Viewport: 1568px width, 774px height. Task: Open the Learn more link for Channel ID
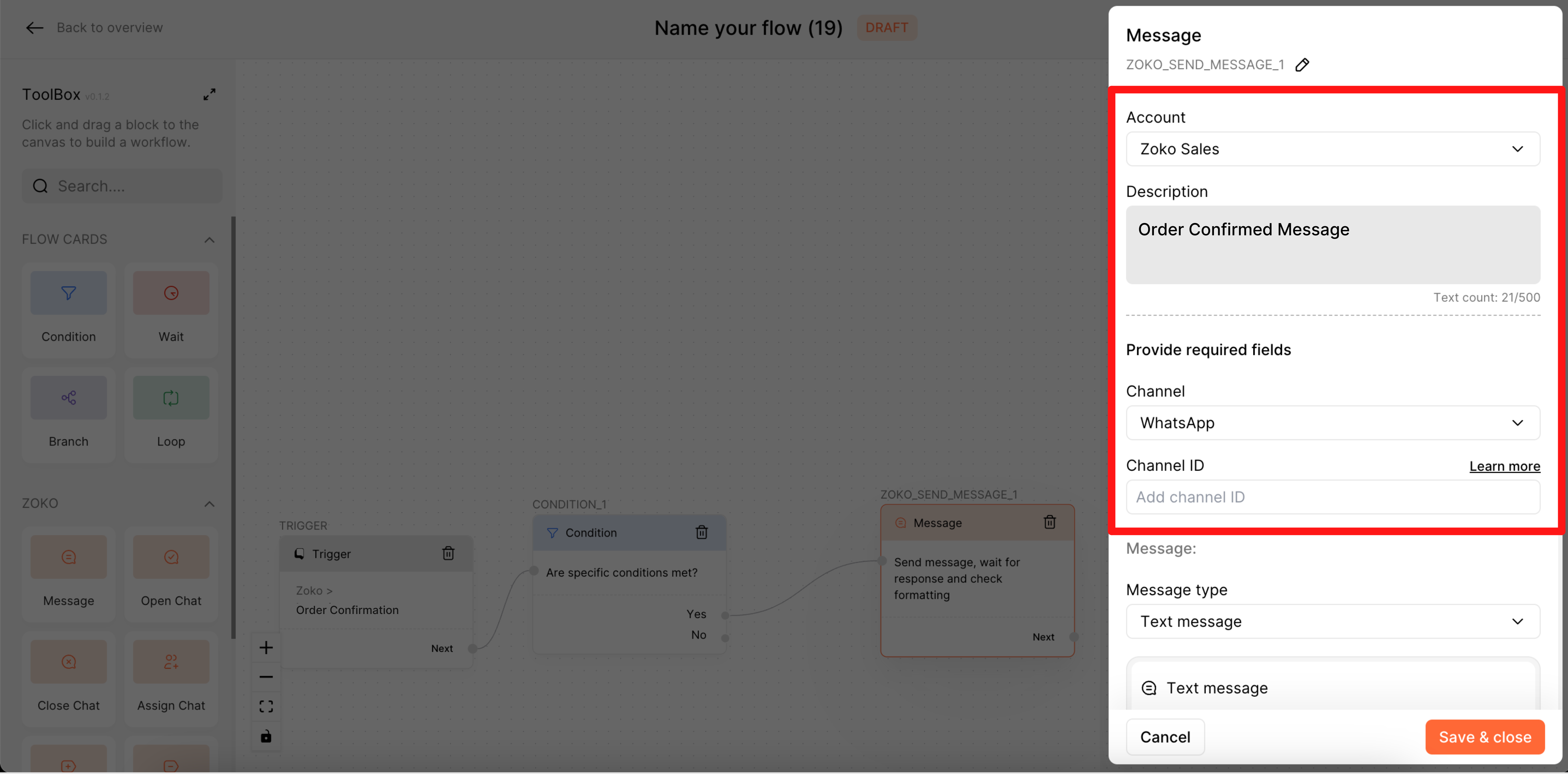click(x=1505, y=466)
